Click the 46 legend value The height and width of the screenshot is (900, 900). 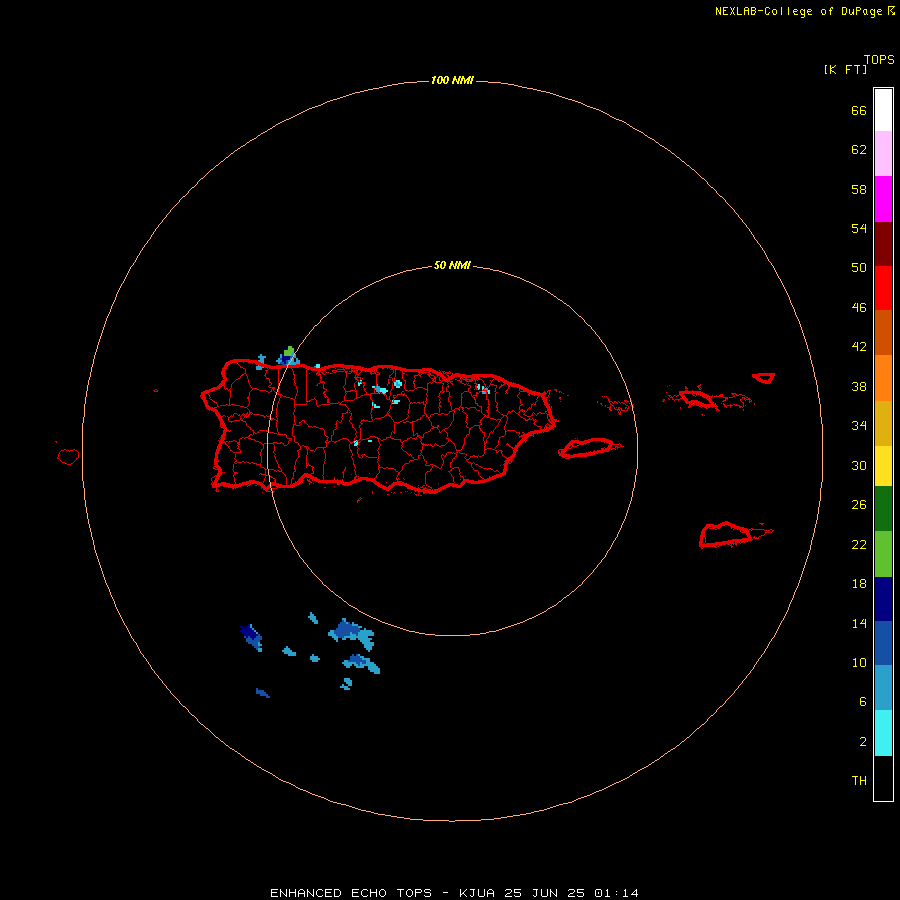(859, 308)
